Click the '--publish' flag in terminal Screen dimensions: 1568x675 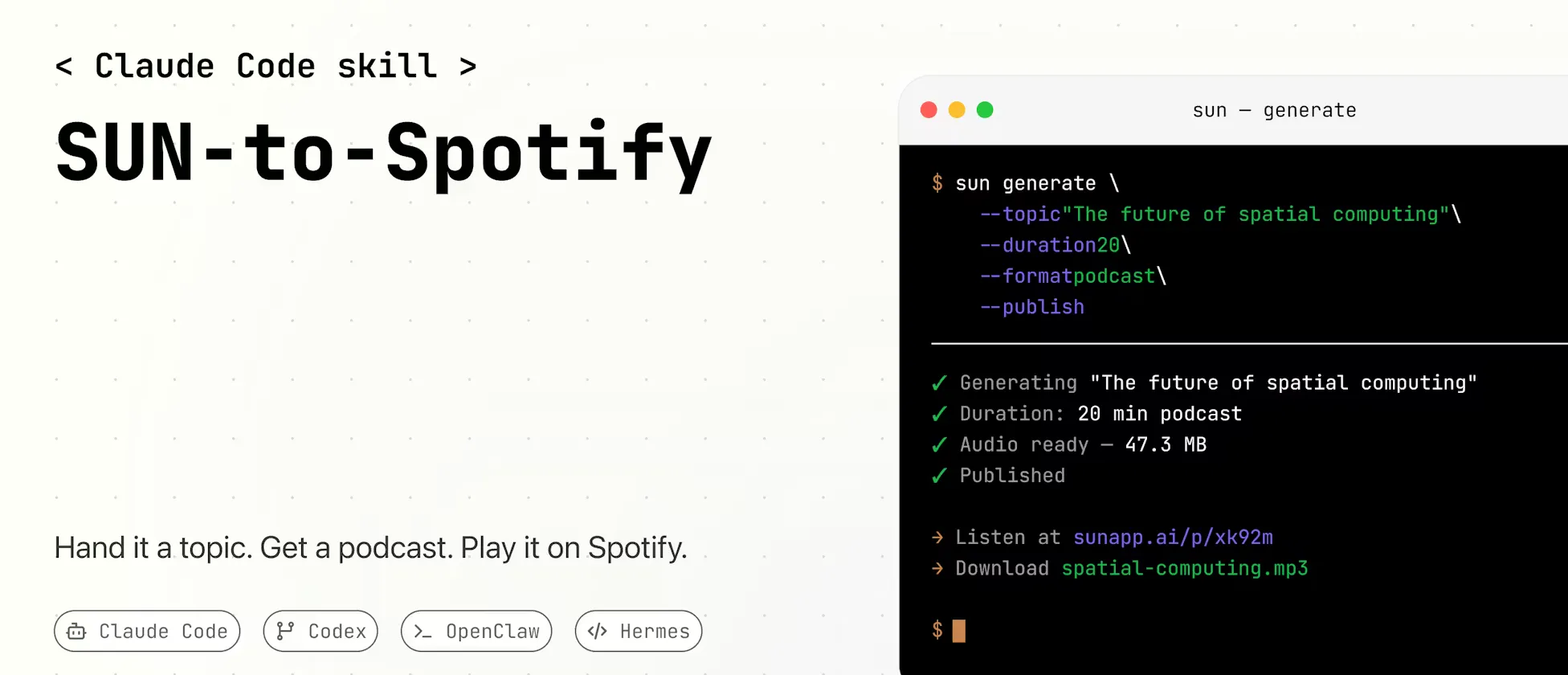point(1032,307)
